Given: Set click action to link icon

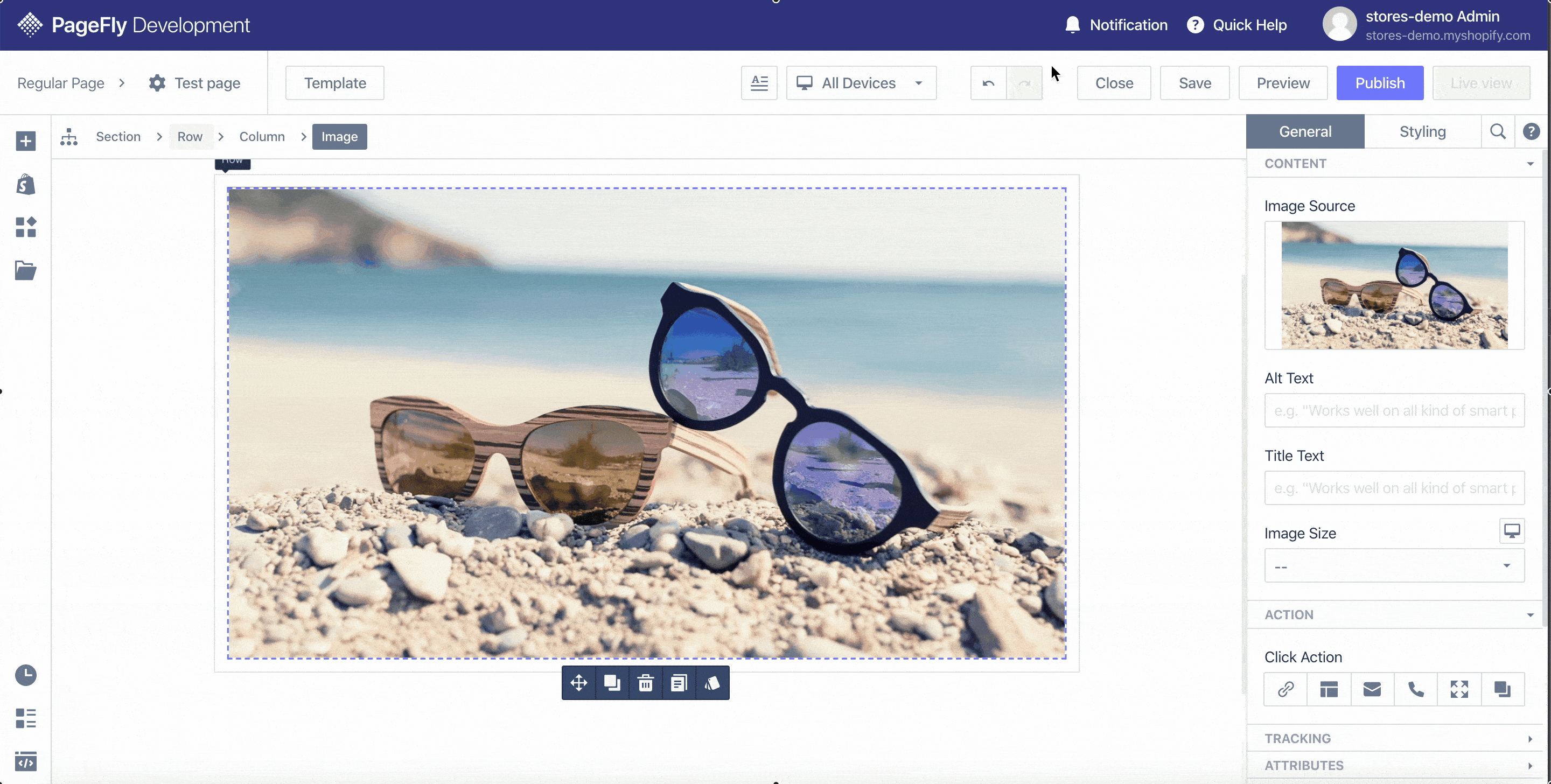Looking at the screenshot, I should click(1285, 689).
